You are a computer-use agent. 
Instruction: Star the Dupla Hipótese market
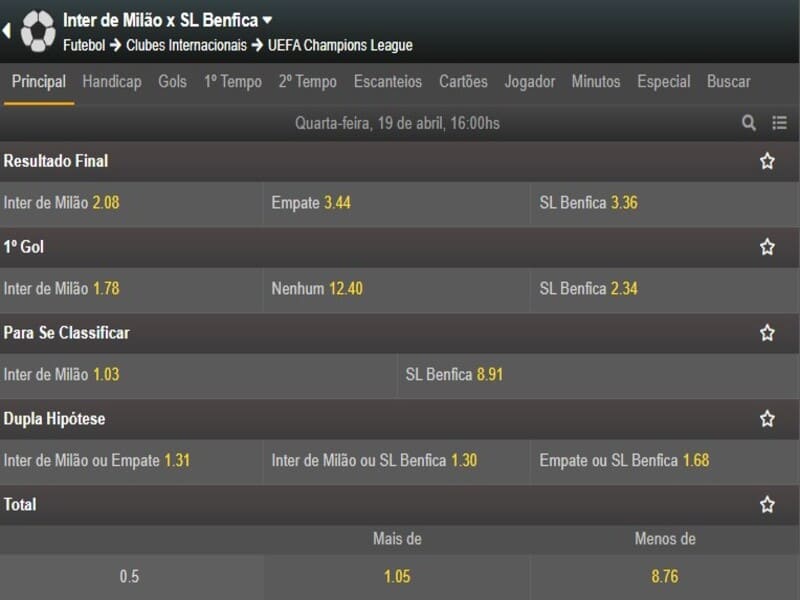click(767, 419)
